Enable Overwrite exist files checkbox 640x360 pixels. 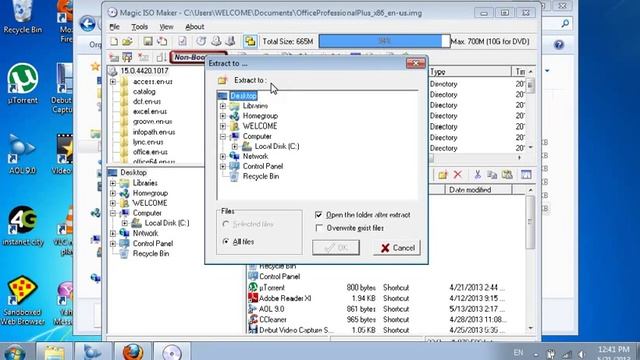(x=319, y=228)
